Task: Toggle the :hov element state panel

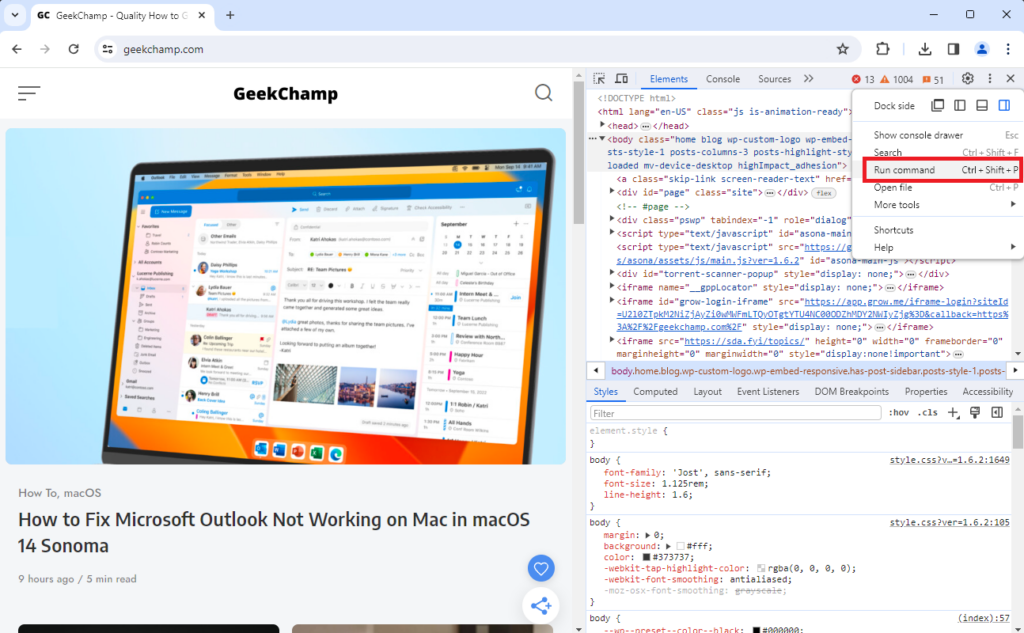Action: point(899,413)
